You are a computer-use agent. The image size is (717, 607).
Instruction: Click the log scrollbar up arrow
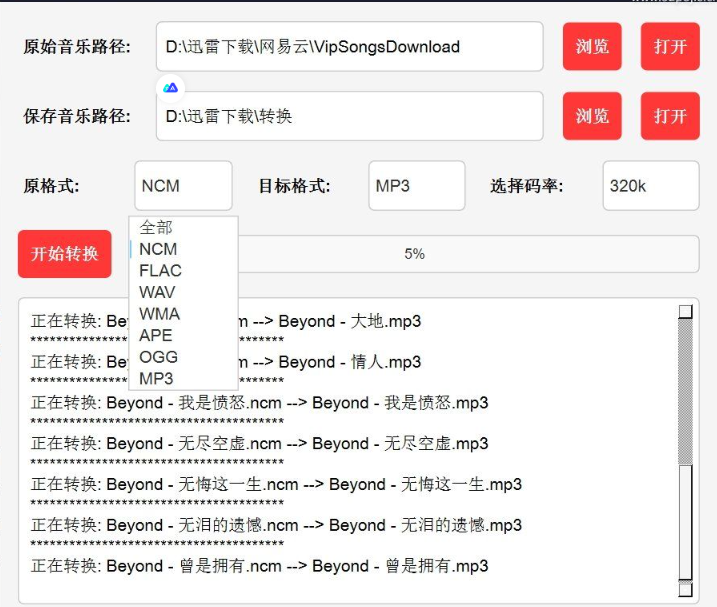(x=685, y=312)
